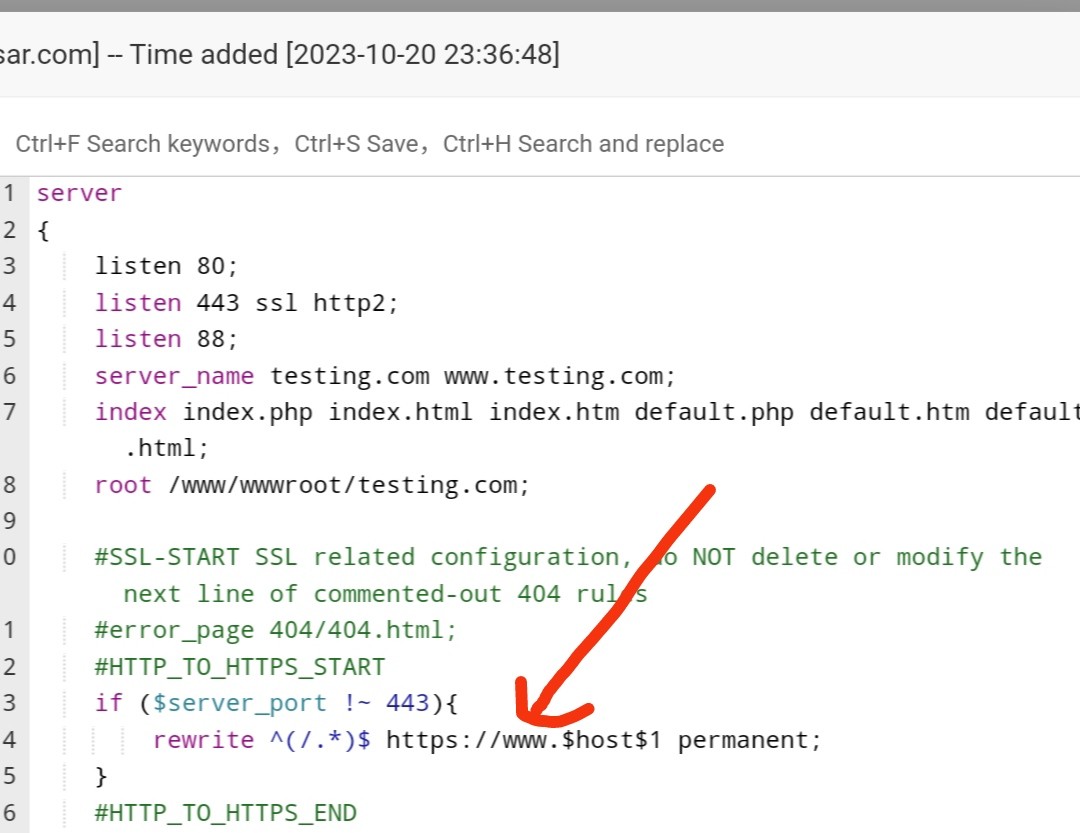The width and height of the screenshot is (1080, 833).
Task: Click 'default.php' in the index line
Action: click(714, 412)
